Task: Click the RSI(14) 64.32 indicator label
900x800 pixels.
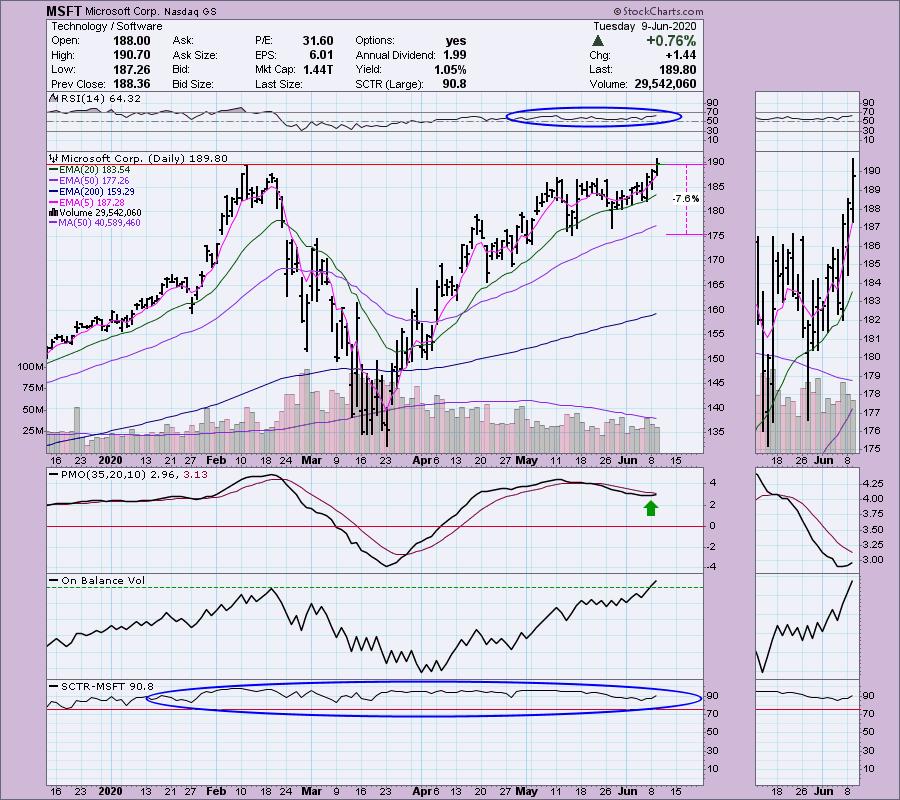Action: click(x=95, y=99)
